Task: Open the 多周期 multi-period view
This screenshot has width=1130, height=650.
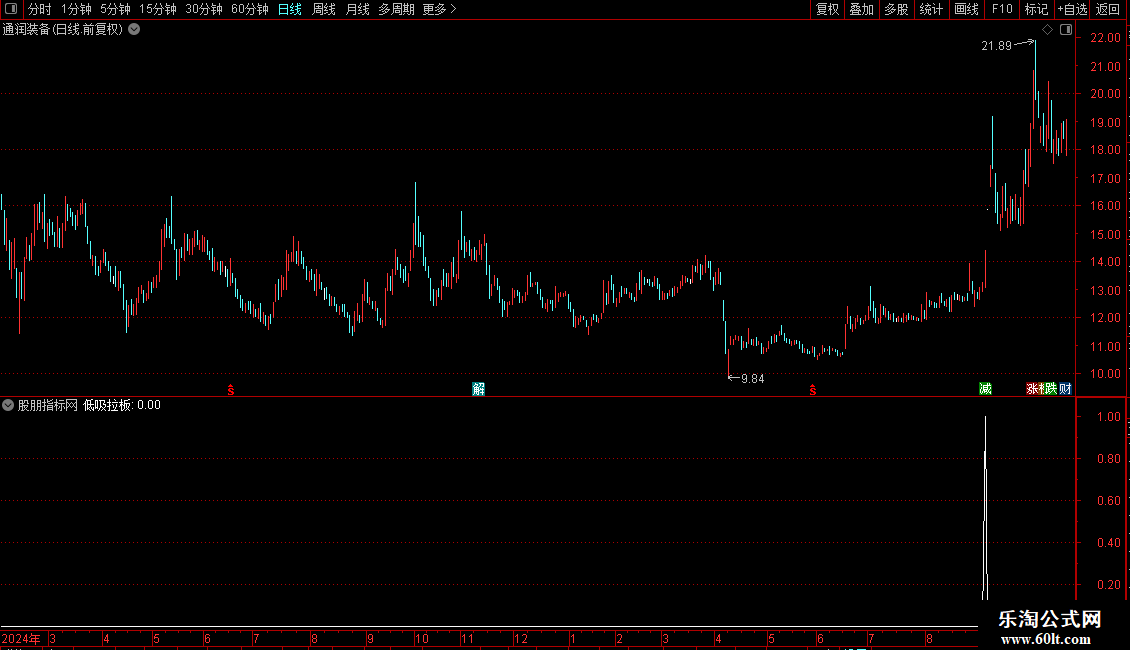Action: [396, 9]
